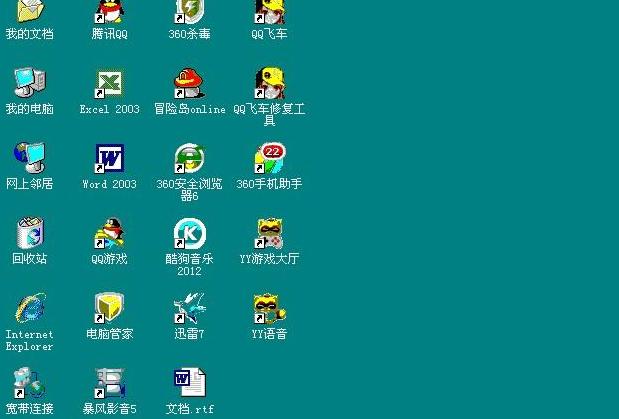Start the QQ飞车 game icon

click(x=269, y=11)
